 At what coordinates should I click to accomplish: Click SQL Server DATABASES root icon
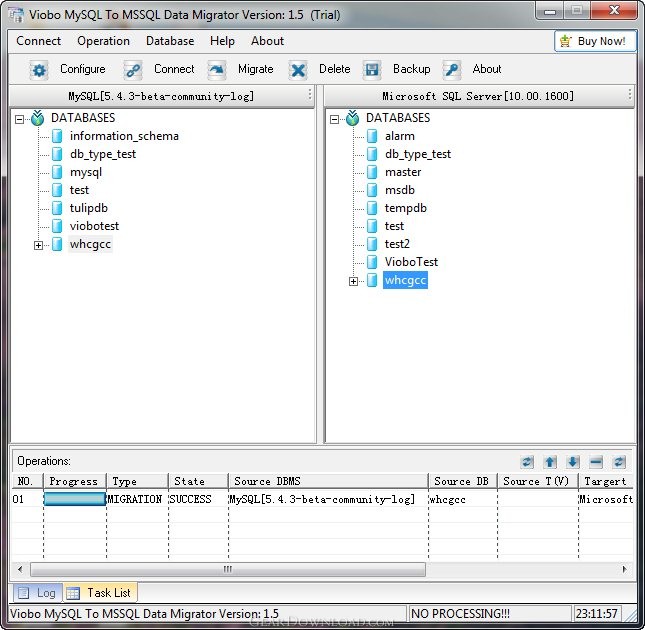pos(353,118)
